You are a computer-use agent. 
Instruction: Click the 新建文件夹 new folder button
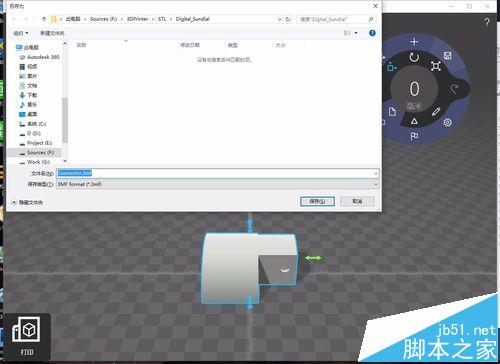tap(52, 33)
